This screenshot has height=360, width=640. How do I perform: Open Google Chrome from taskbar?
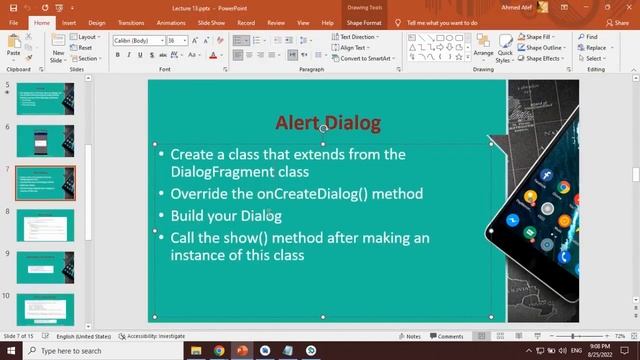tap(219, 351)
